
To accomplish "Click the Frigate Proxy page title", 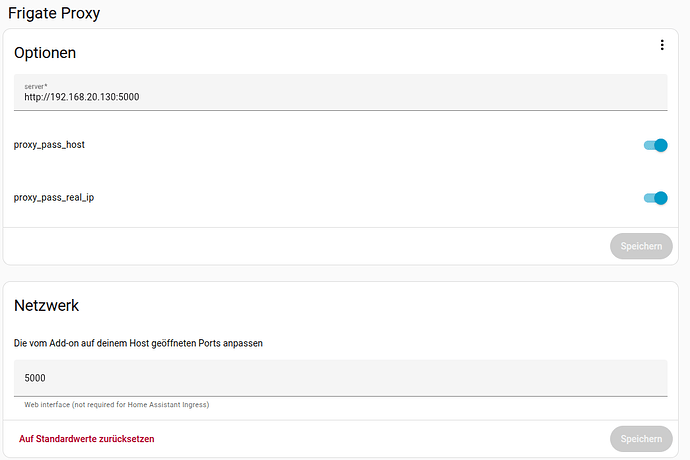I will [x=53, y=13].
